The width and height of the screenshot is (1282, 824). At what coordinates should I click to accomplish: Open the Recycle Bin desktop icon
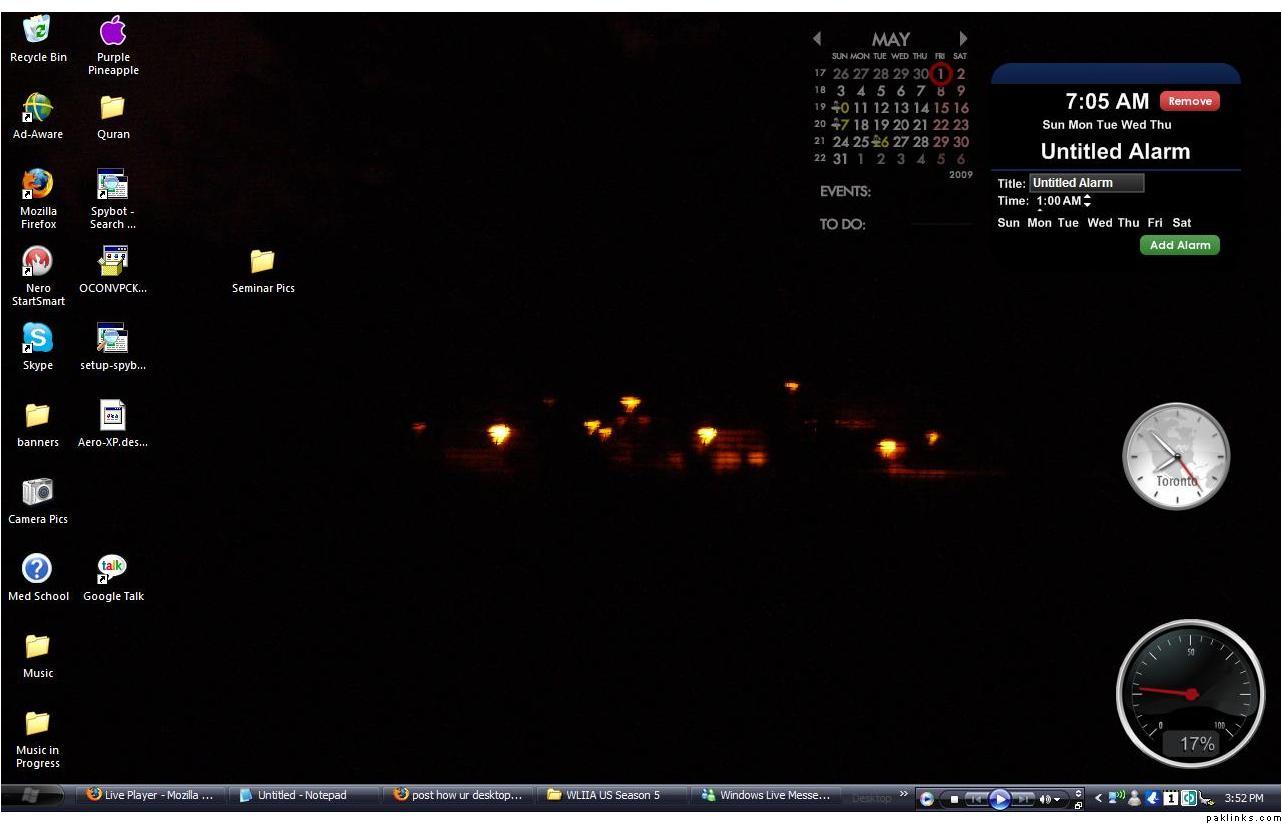point(38,30)
